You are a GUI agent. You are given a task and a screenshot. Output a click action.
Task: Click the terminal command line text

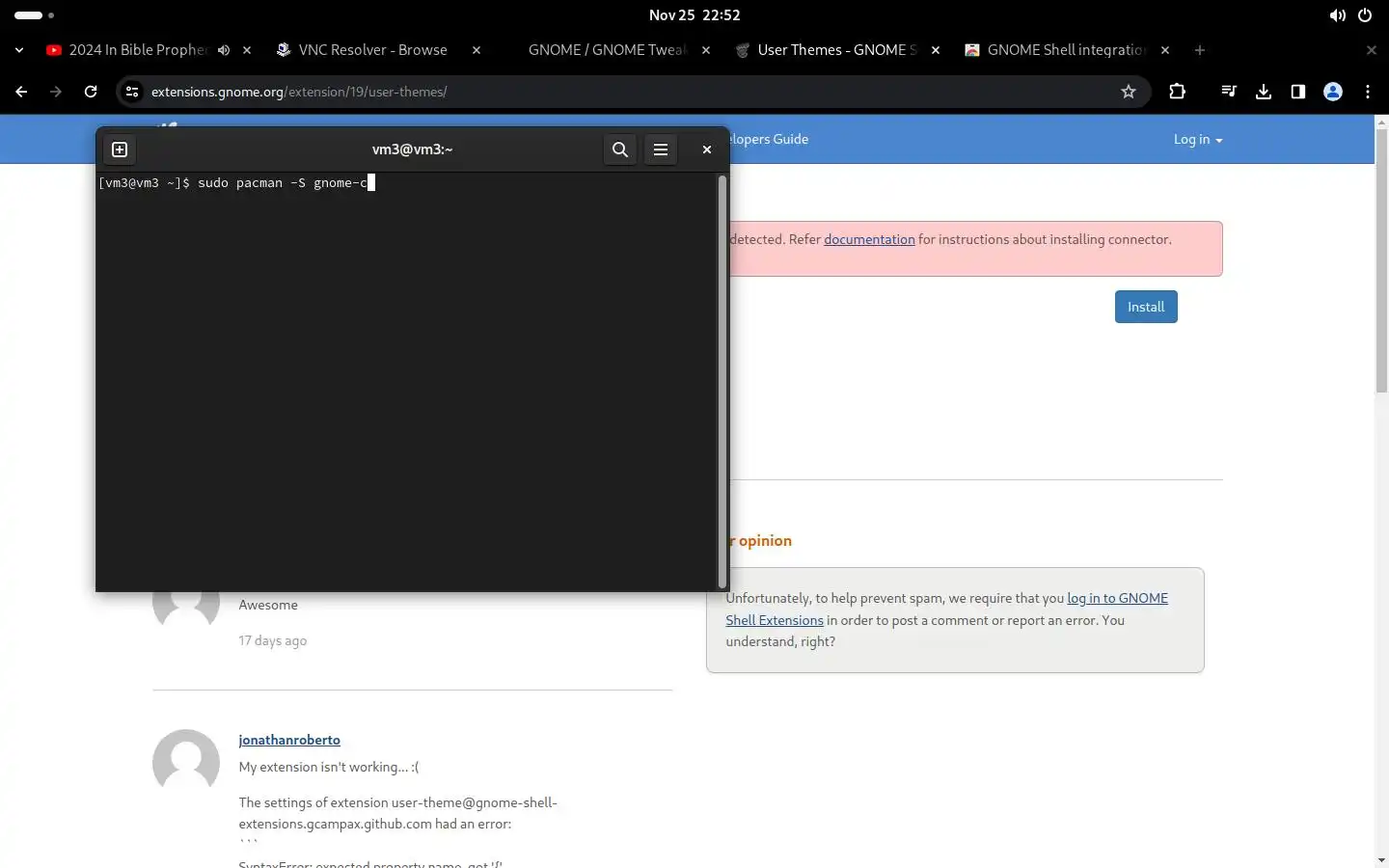[x=236, y=182]
